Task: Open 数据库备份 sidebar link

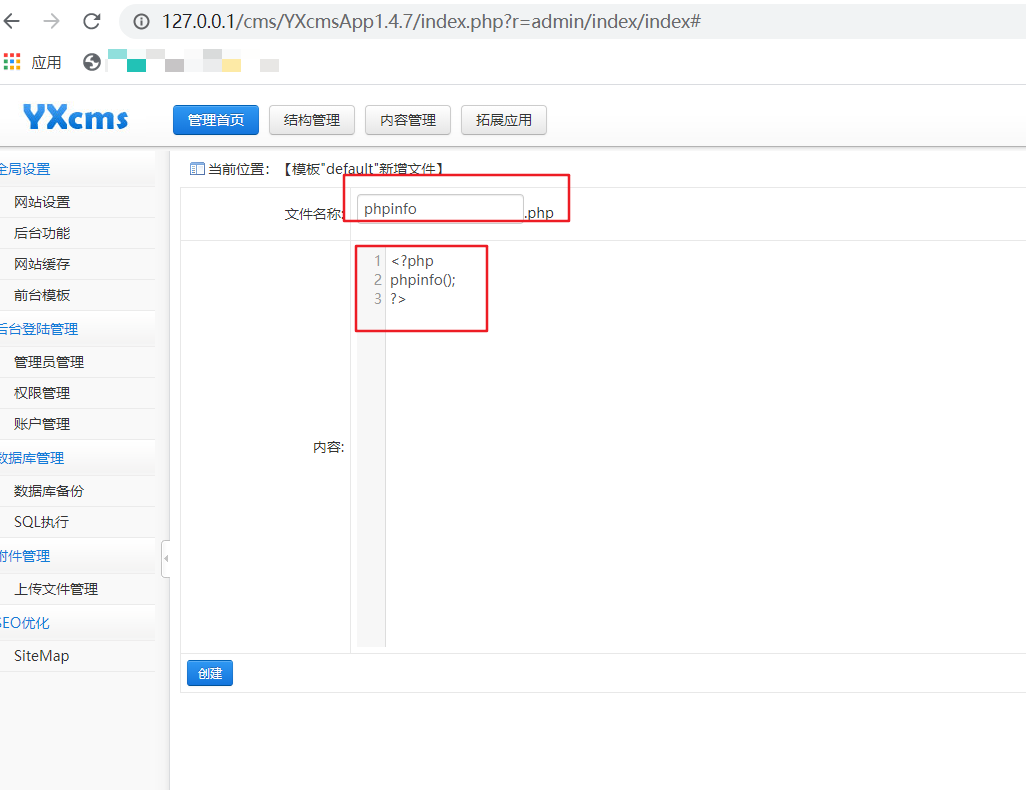Action: [49, 491]
